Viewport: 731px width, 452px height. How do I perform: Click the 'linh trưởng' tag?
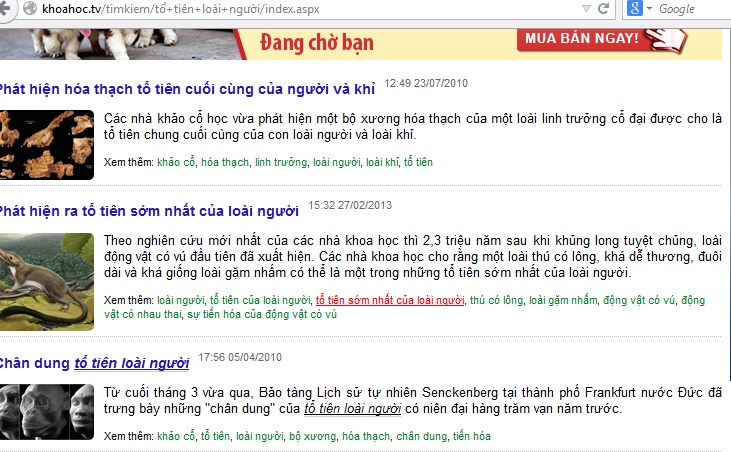[281, 162]
